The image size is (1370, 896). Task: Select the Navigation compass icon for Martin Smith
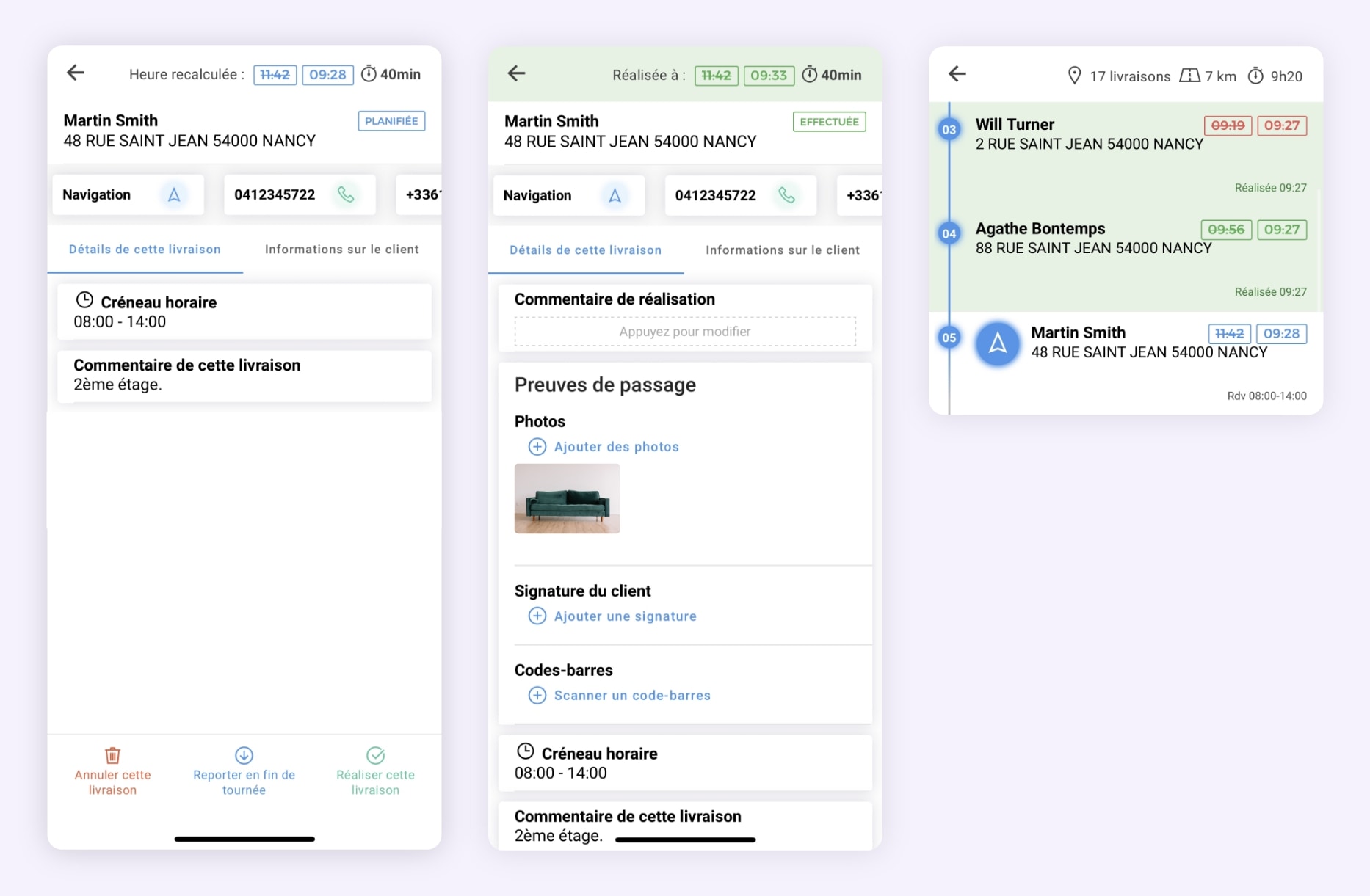(174, 194)
